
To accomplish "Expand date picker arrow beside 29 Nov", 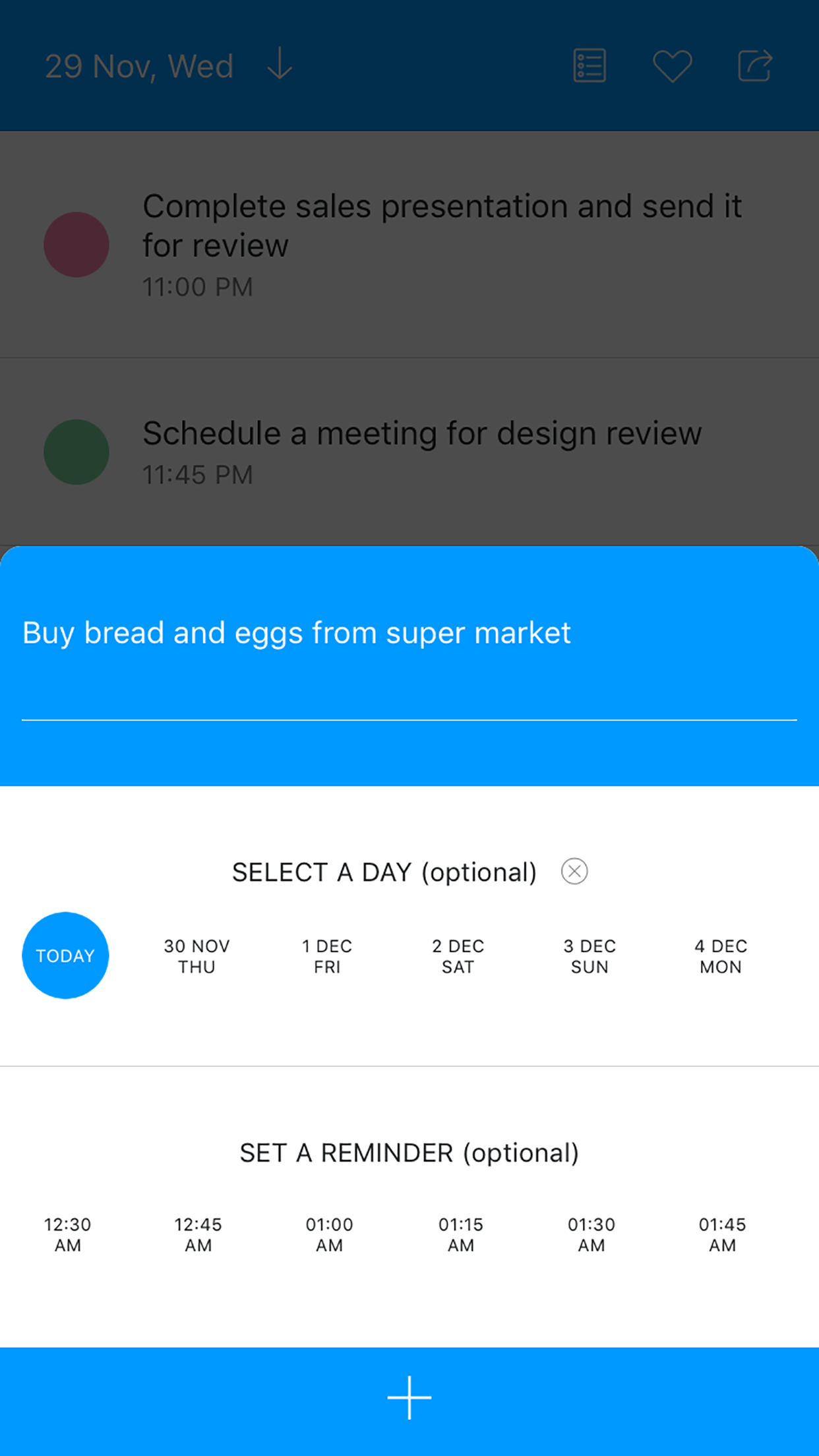I will (x=280, y=65).
